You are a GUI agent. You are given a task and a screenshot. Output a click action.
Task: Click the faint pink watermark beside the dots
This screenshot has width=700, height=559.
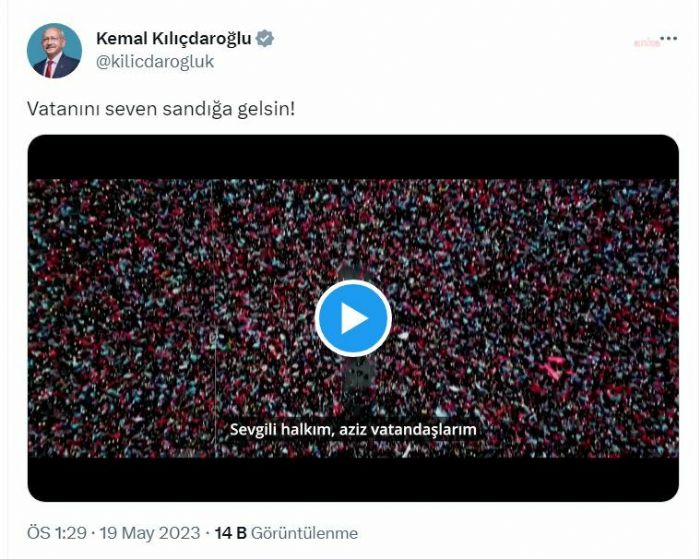click(x=647, y=43)
